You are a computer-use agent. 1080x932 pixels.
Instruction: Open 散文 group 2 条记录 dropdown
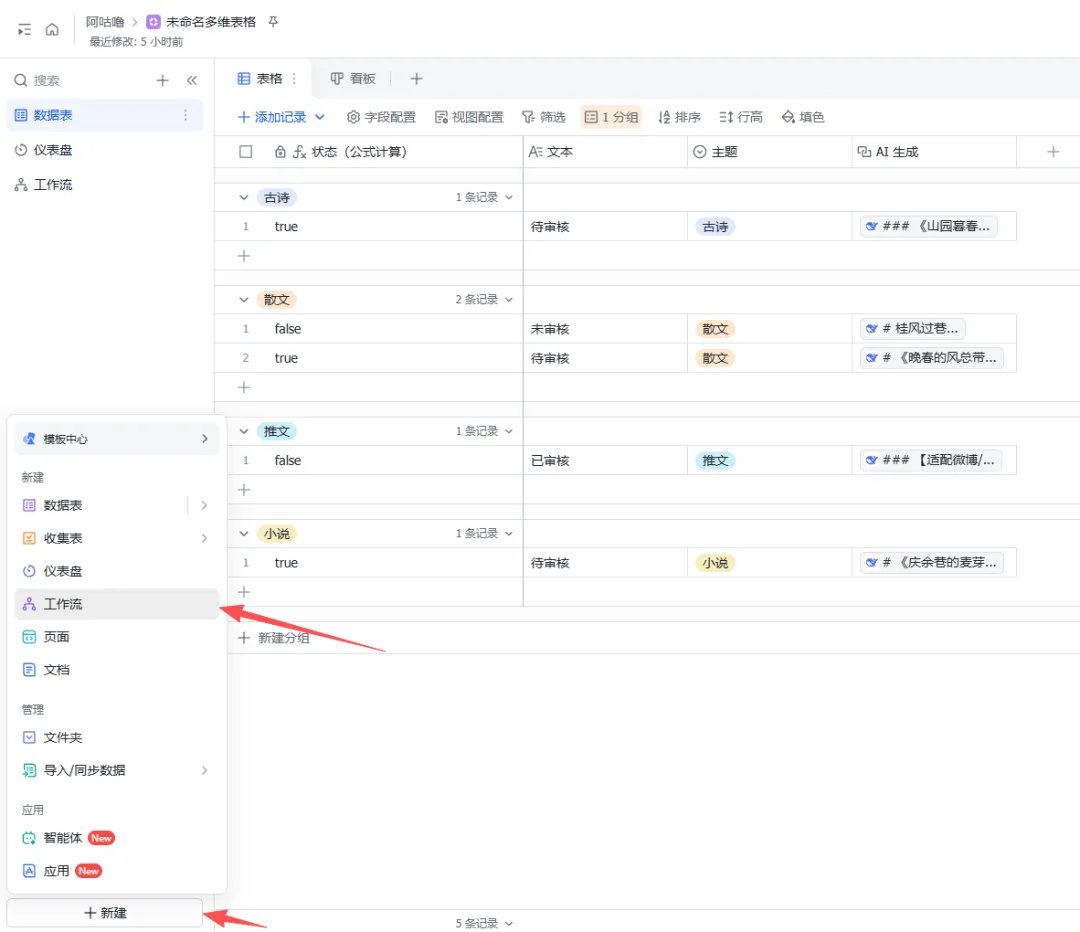[484, 299]
